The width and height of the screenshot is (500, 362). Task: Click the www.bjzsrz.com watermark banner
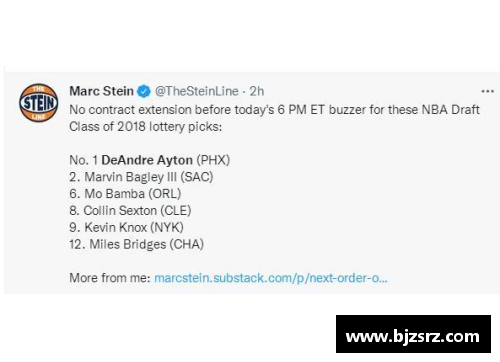pyautogui.click(x=413, y=334)
